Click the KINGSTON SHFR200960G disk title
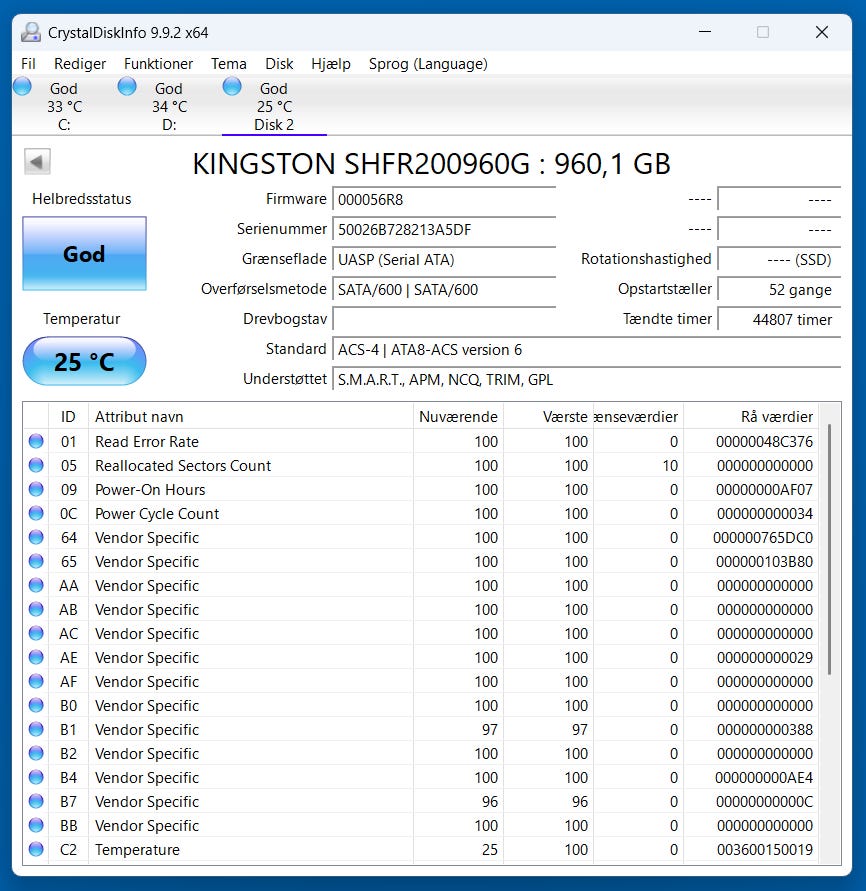866x891 pixels. coord(432,164)
